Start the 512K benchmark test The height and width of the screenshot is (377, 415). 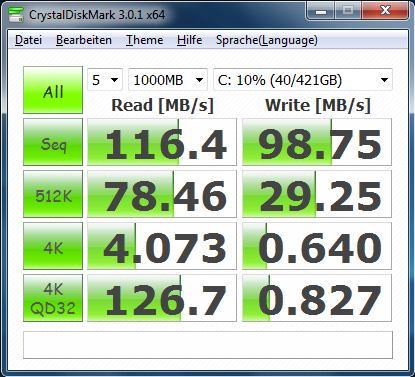[x=53, y=194]
